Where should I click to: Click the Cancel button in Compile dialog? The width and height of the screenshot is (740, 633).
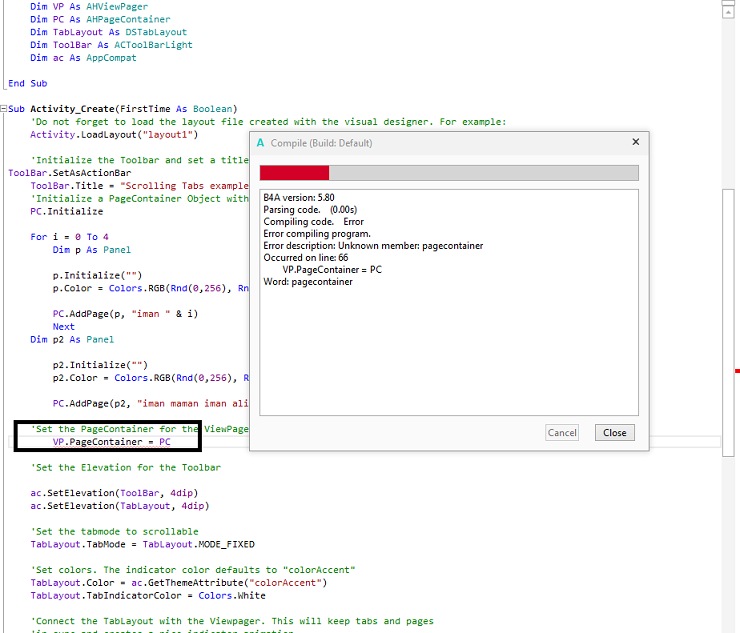pos(562,433)
